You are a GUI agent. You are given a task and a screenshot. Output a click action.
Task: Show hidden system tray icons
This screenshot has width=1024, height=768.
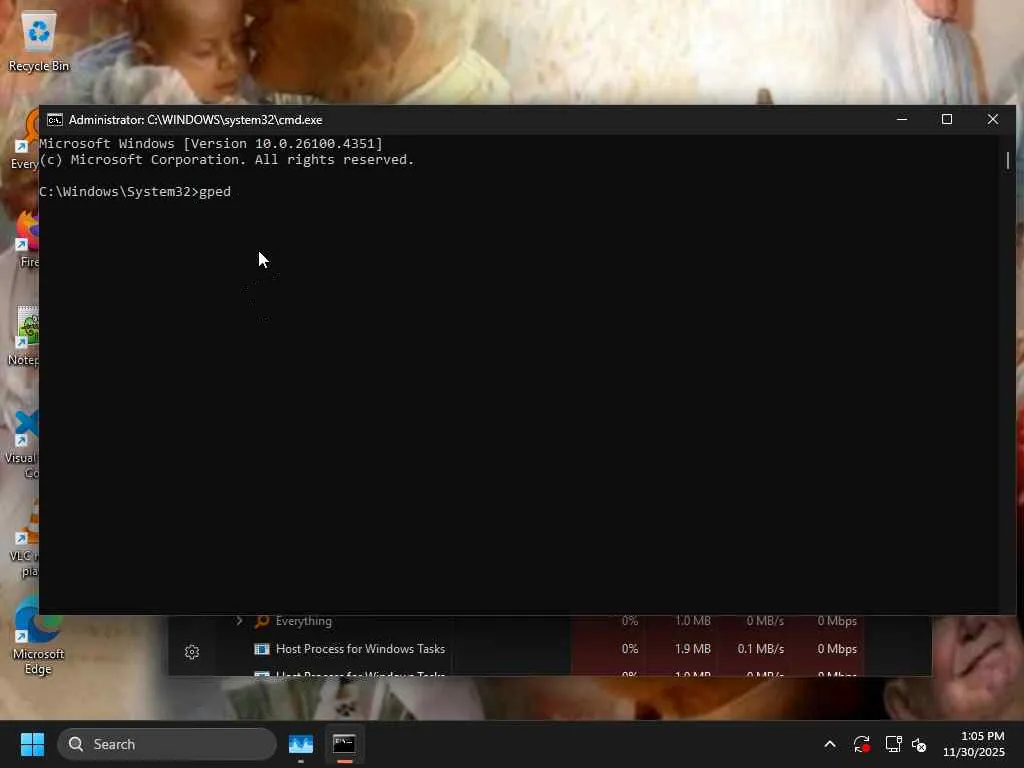pos(830,744)
